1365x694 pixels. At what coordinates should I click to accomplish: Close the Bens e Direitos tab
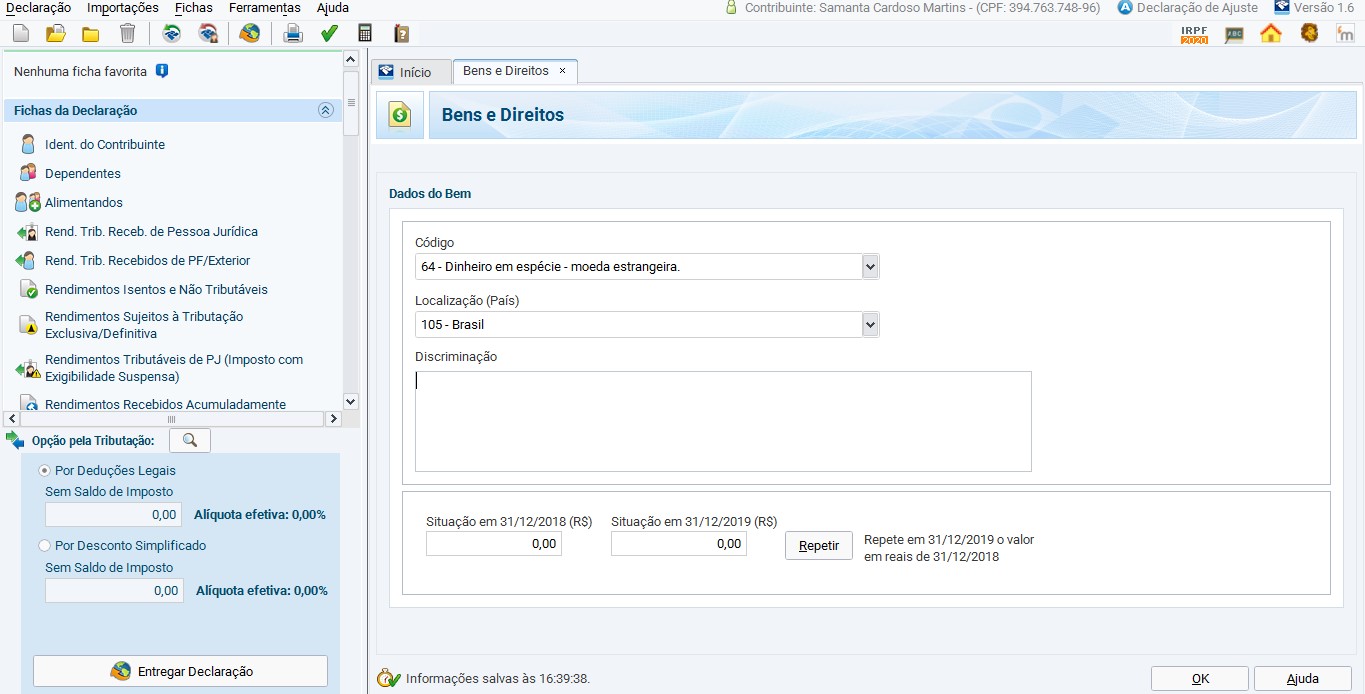562,71
